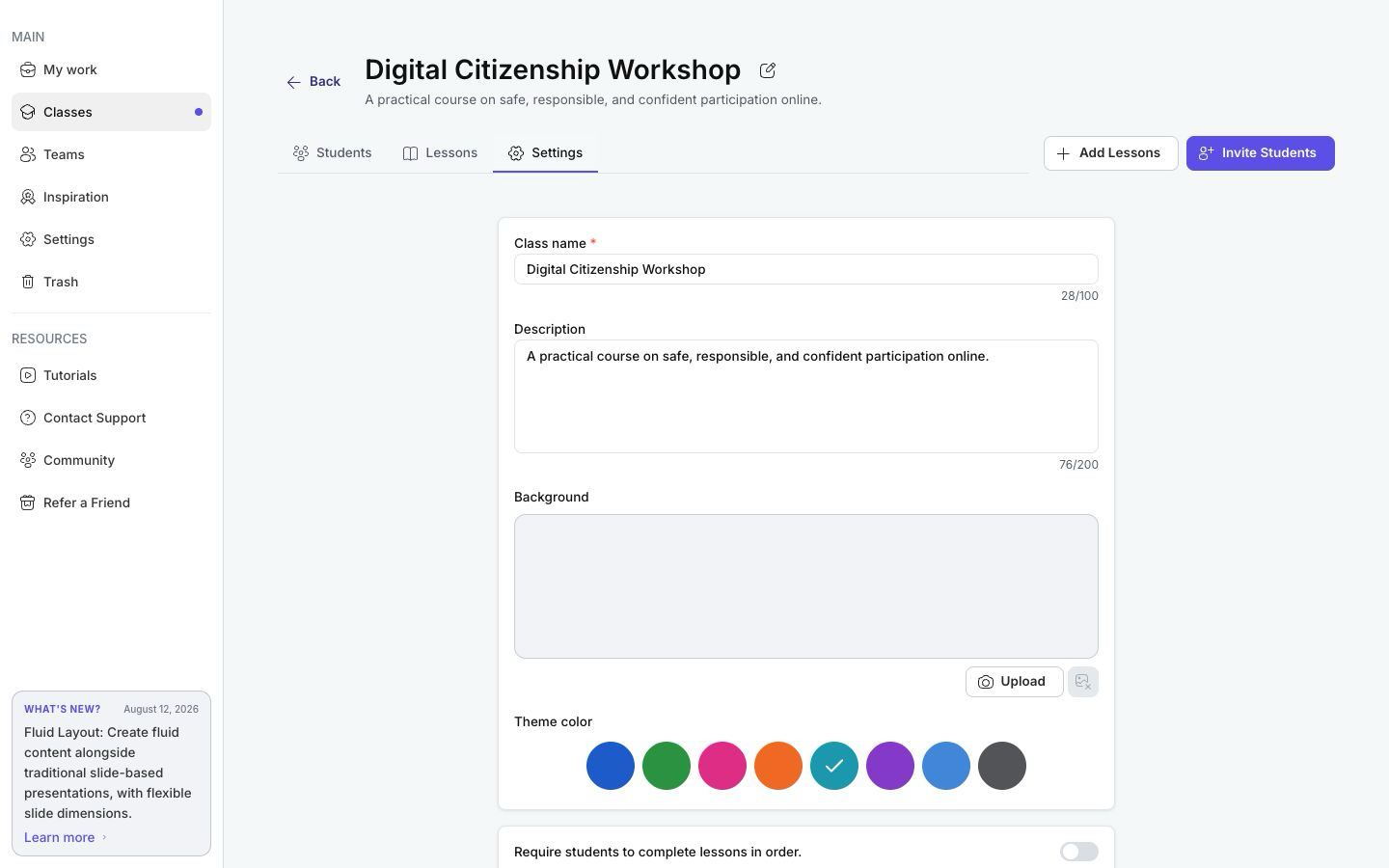Click the Tutorials play icon
This screenshot has width=1389, height=868.
click(x=28, y=375)
